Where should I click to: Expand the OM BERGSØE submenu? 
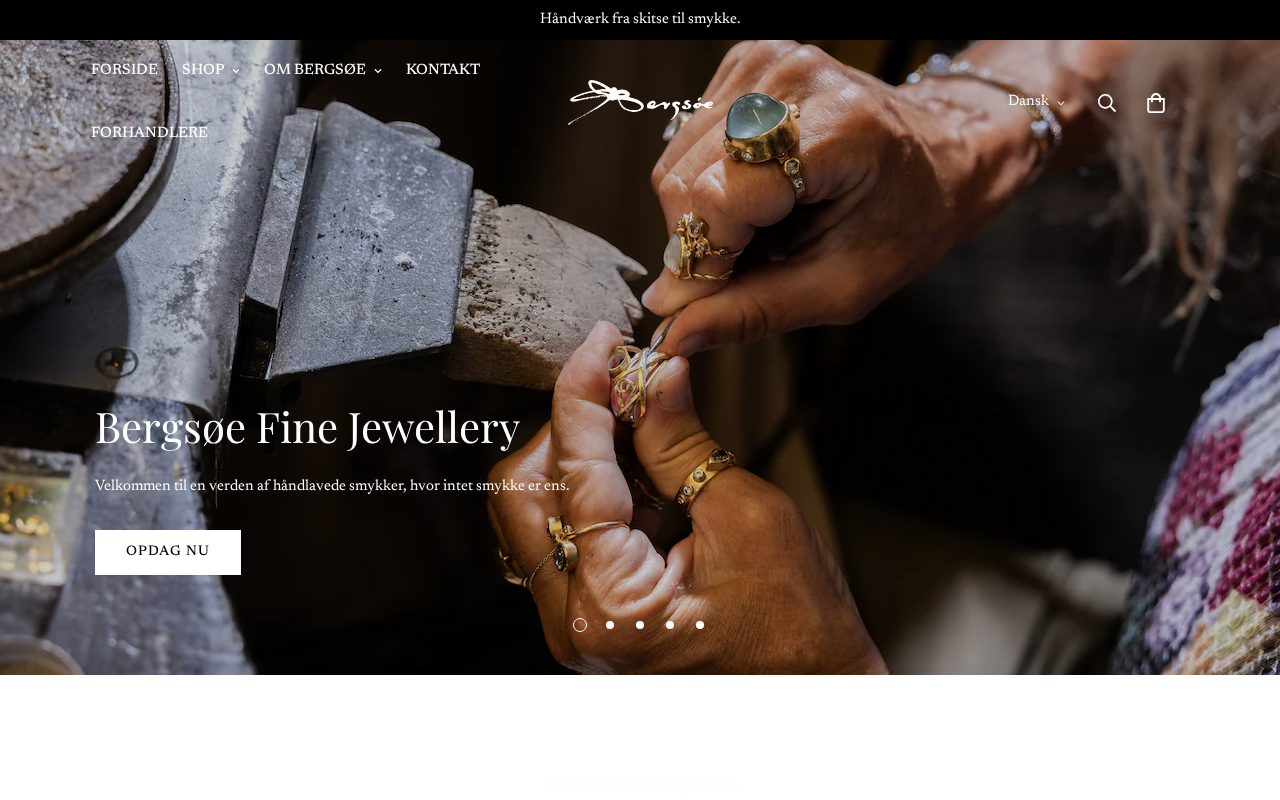[323, 70]
